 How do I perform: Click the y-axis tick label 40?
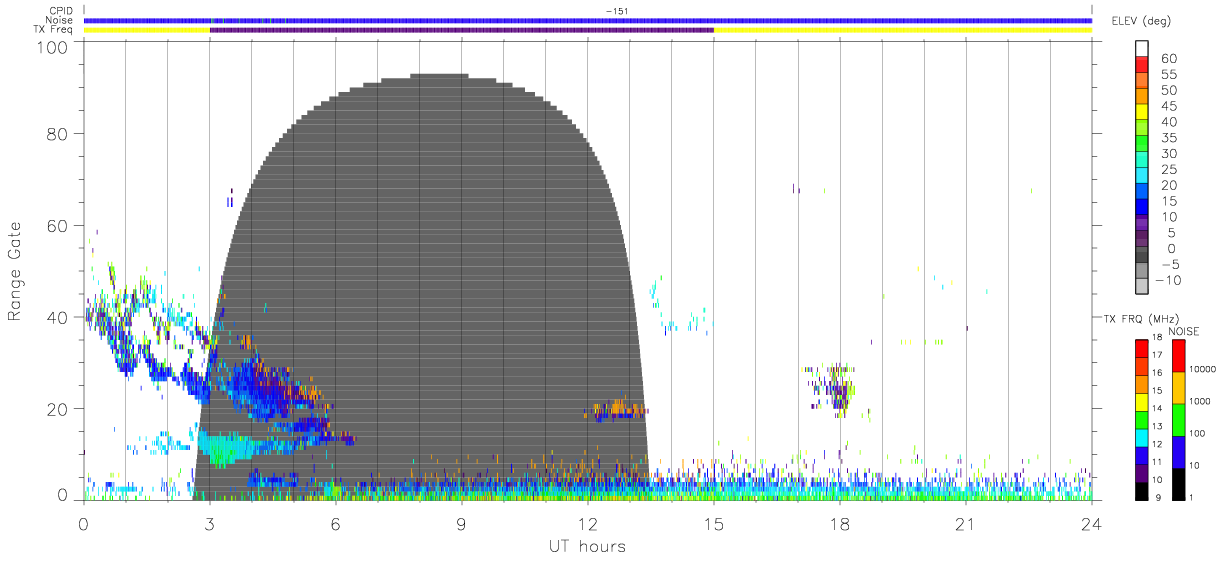[59, 317]
